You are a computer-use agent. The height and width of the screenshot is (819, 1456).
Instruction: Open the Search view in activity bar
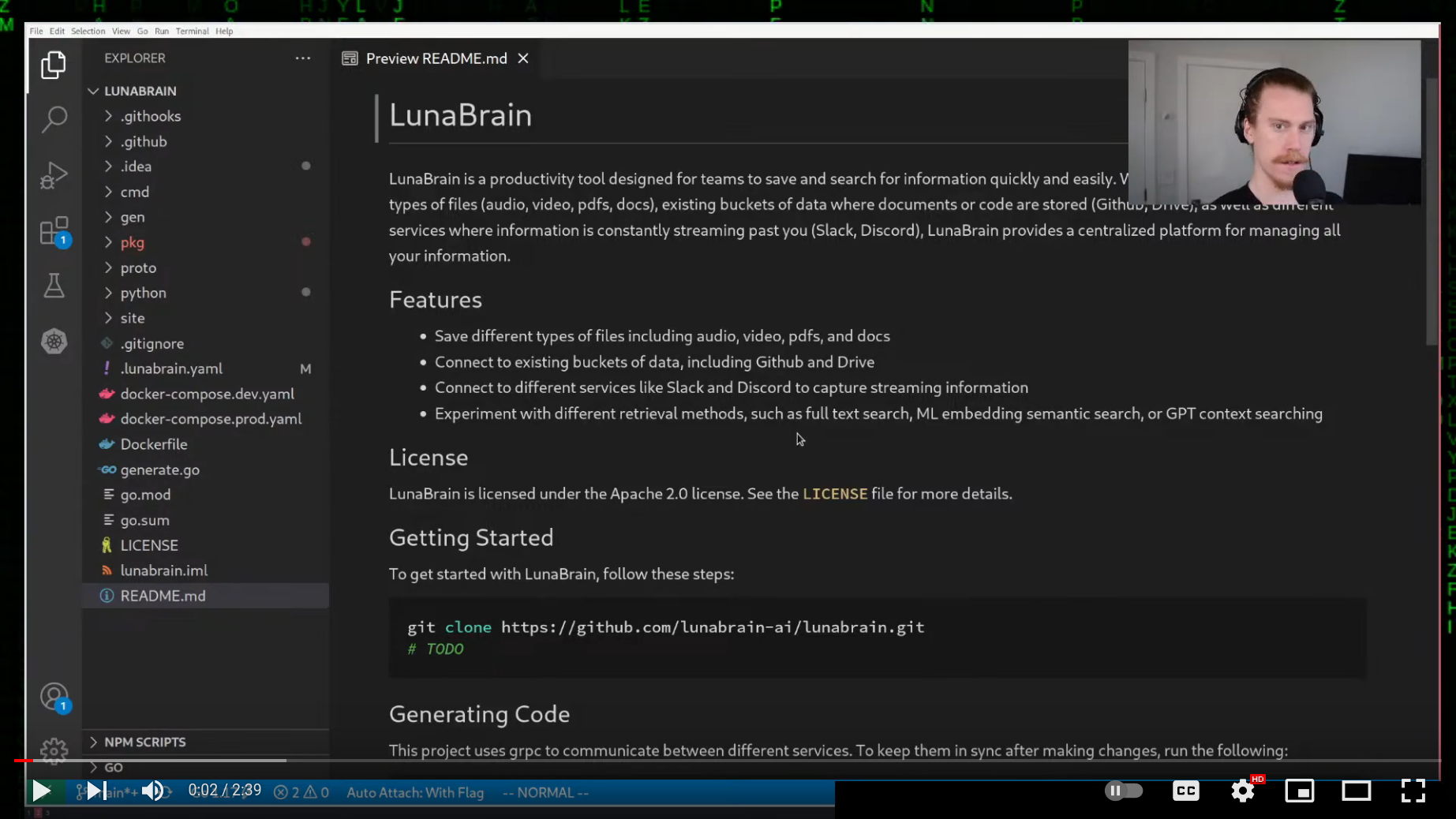pos(54,119)
